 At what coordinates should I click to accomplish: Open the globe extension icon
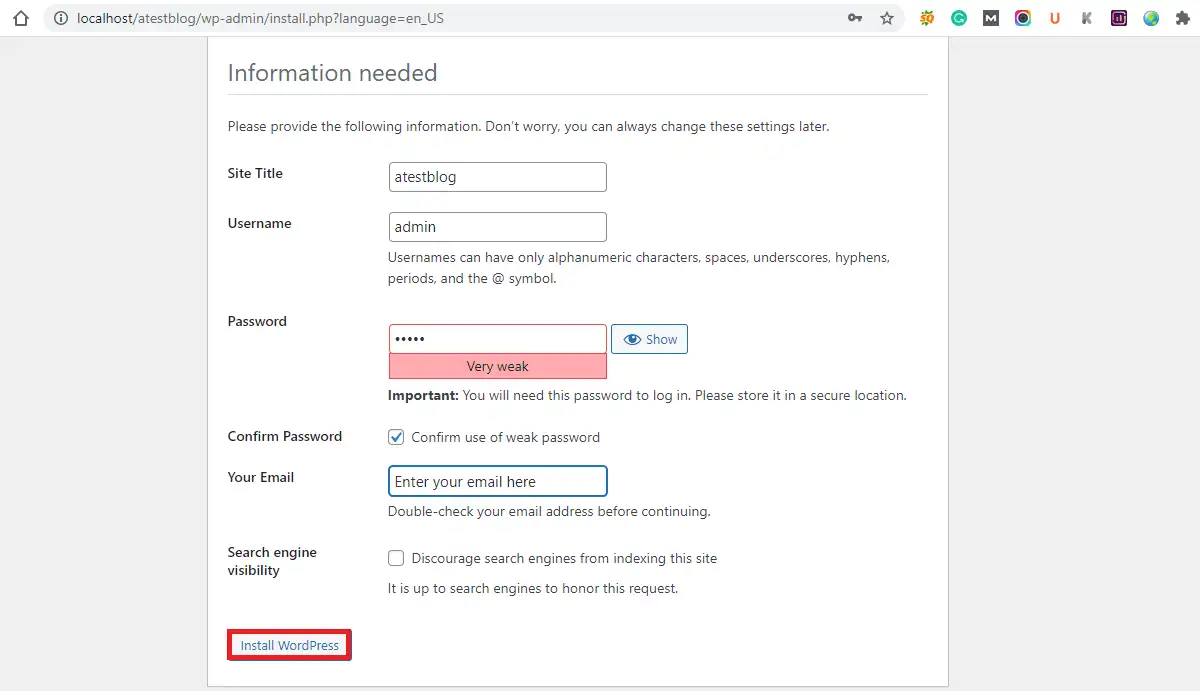click(1151, 18)
